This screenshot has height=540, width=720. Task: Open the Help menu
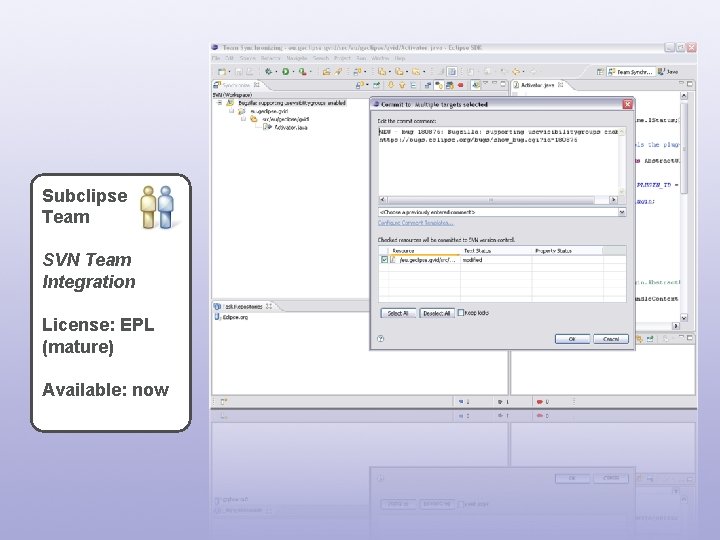(x=400, y=58)
